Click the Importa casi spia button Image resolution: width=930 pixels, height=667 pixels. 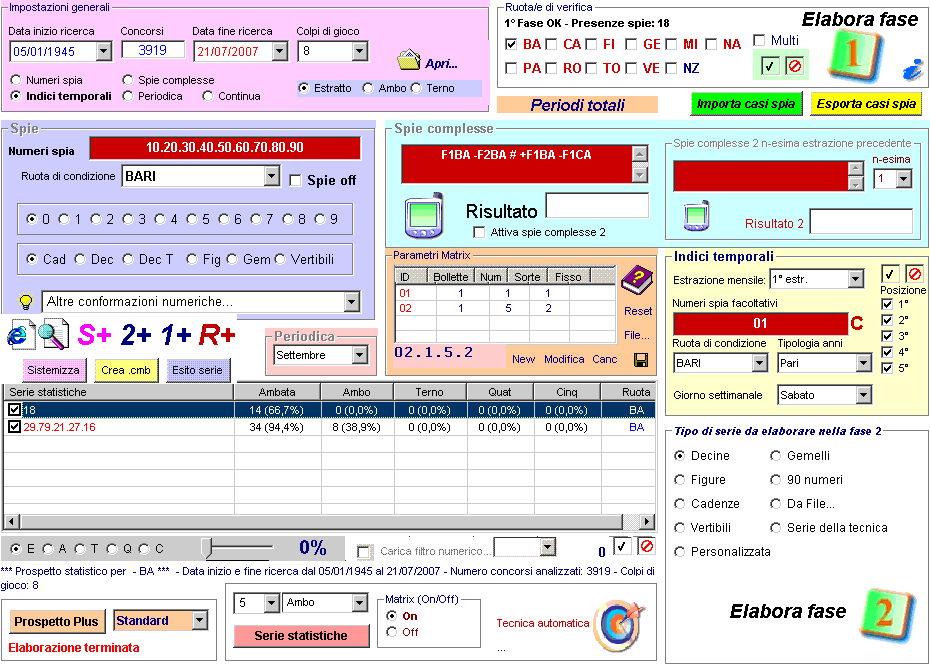tap(746, 104)
